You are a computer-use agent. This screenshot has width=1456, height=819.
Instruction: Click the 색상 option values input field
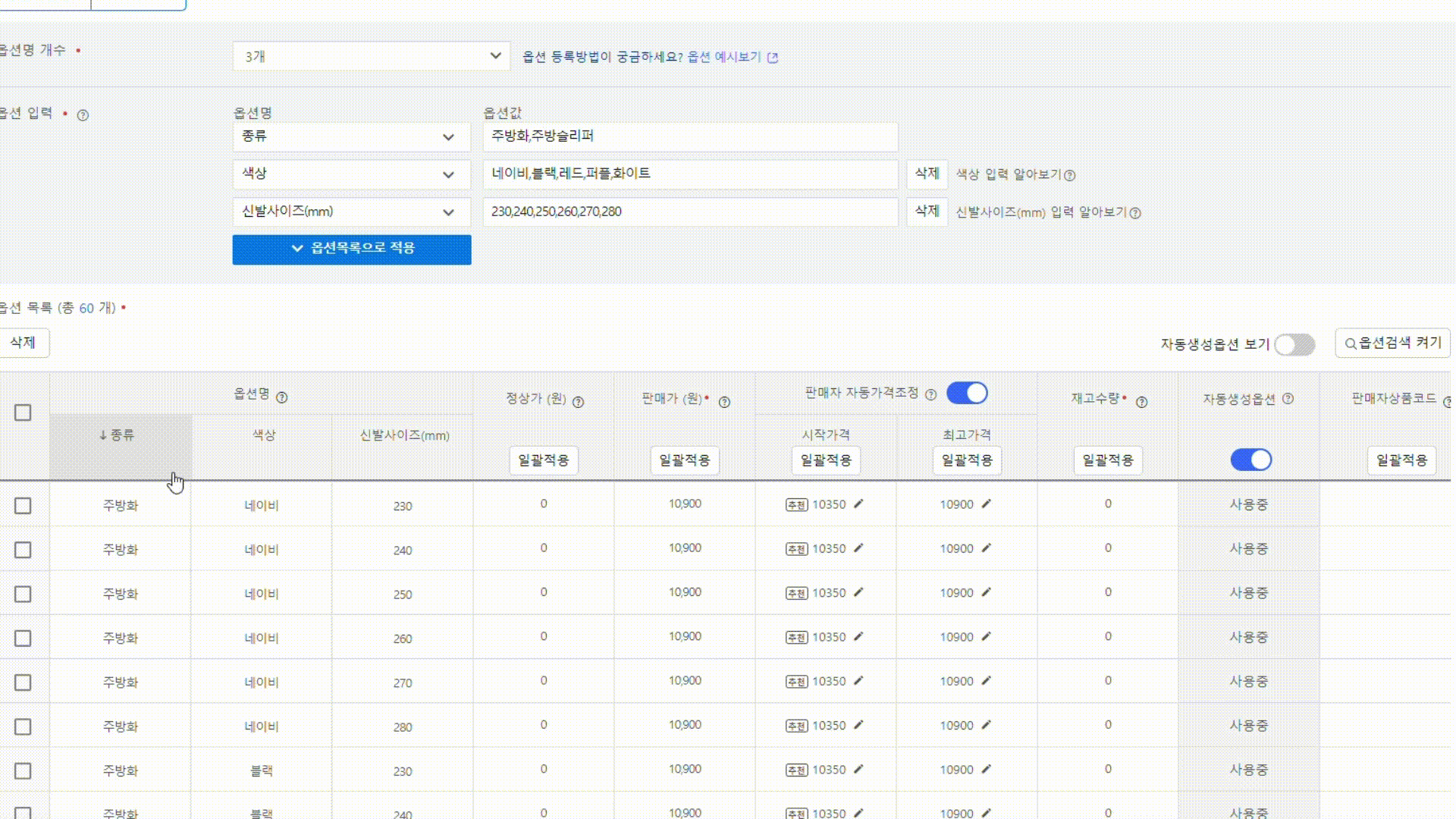pos(690,174)
